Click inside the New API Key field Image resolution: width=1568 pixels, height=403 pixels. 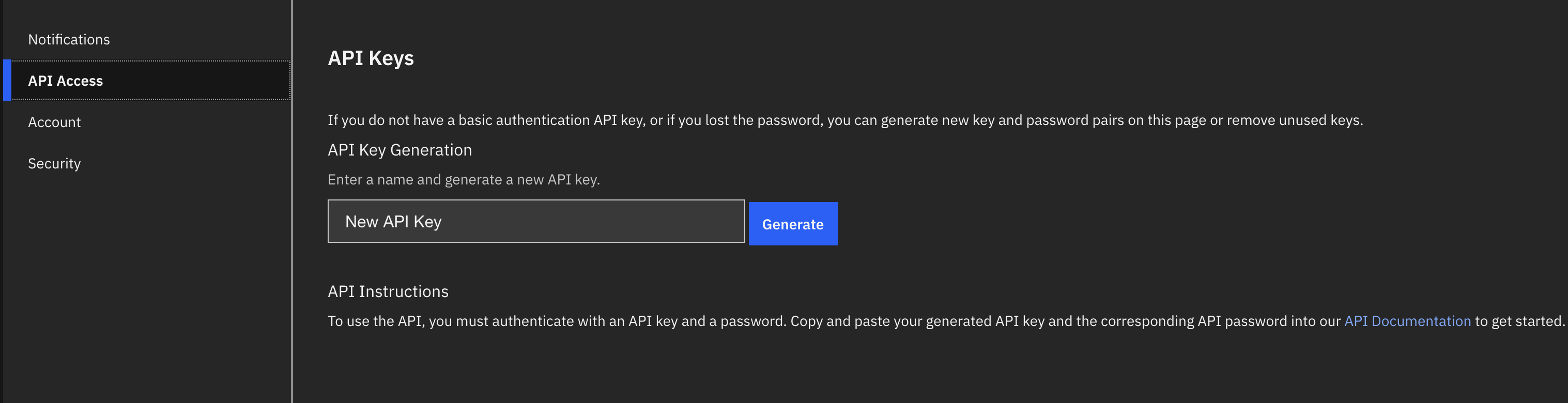(x=535, y=221)
